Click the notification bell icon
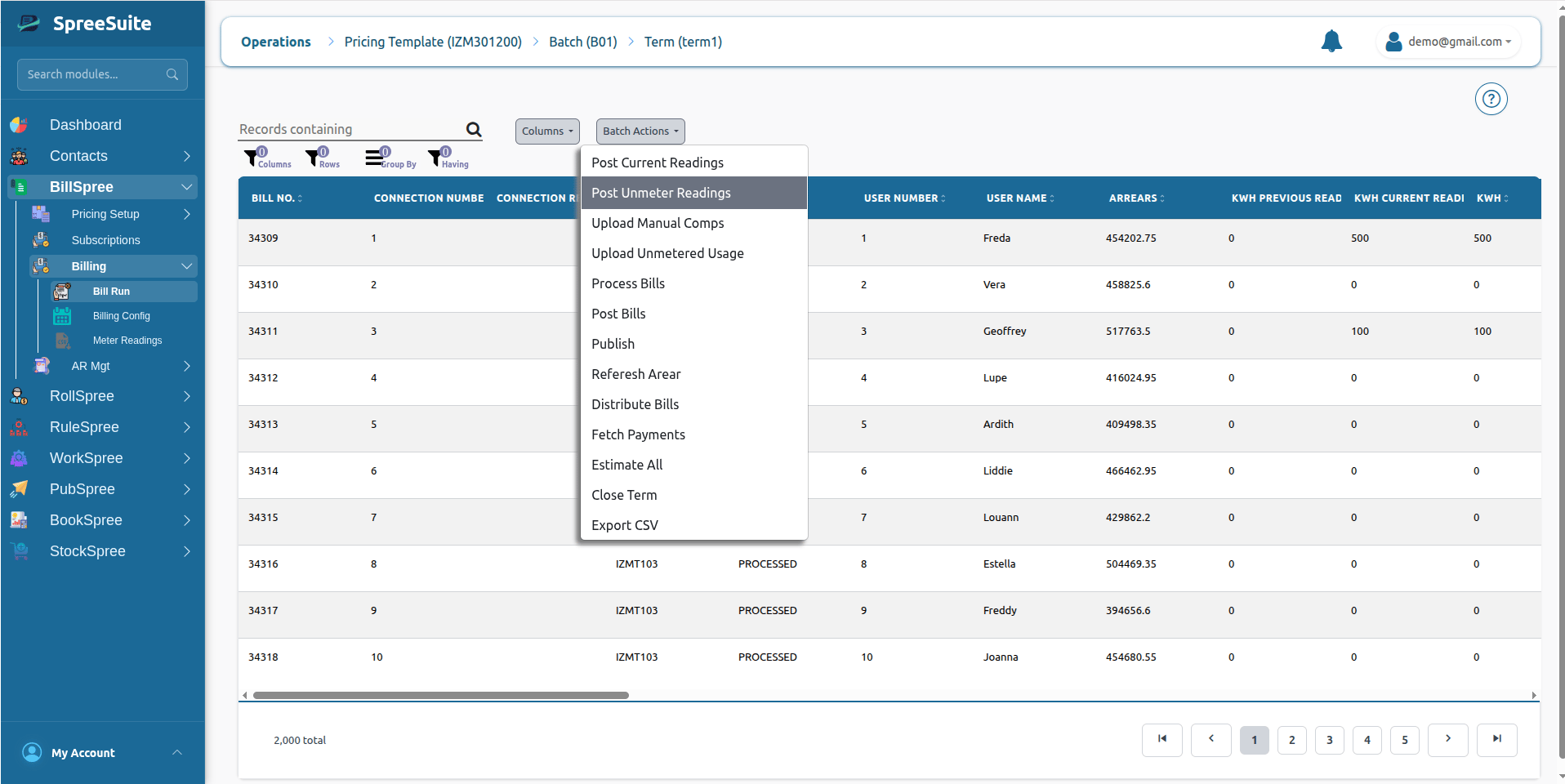Screen dimensions: 1565x784 (x=1331, y=41)
